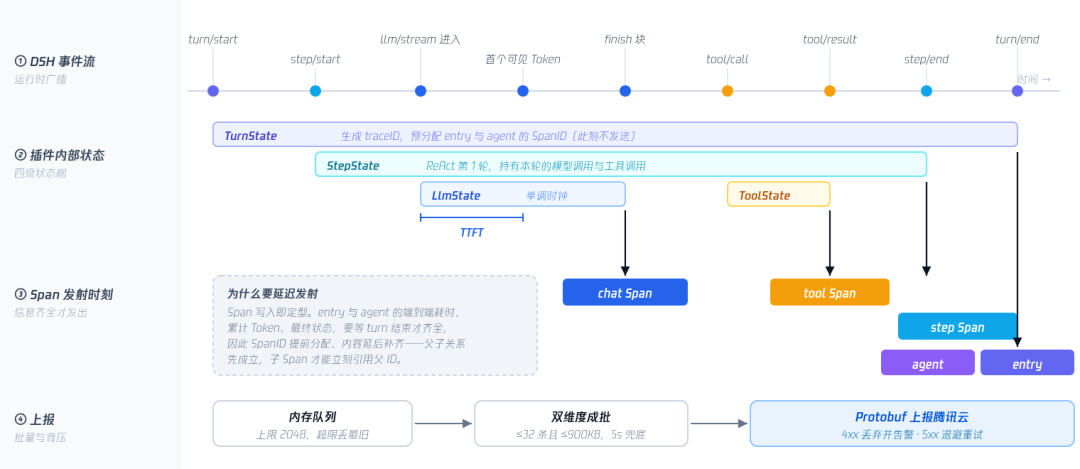The image size is (1080, 469).
Task: Click the turn/start purple timeline dot
Action: coord(213,91)
